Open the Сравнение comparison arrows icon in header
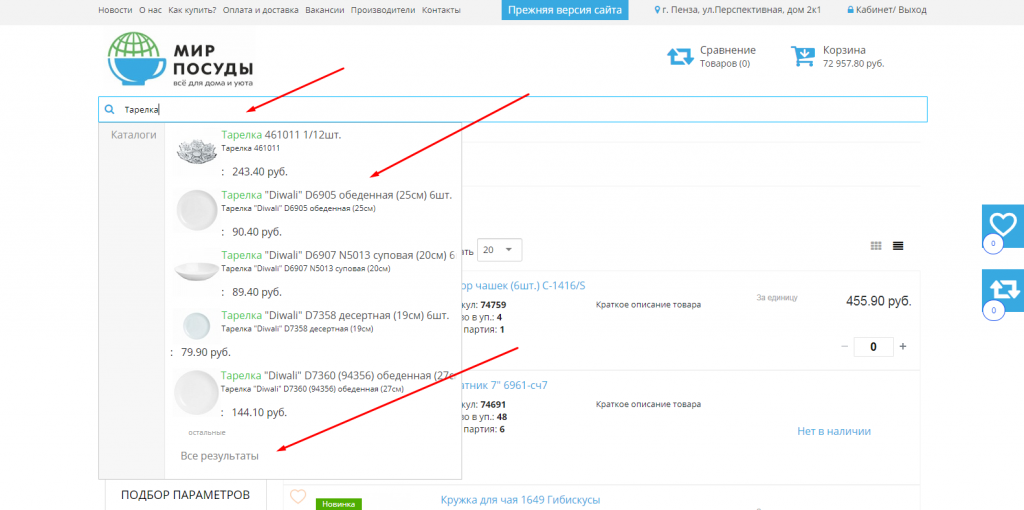The height and width of the screenshot is (510, 1024). point(680,57)
